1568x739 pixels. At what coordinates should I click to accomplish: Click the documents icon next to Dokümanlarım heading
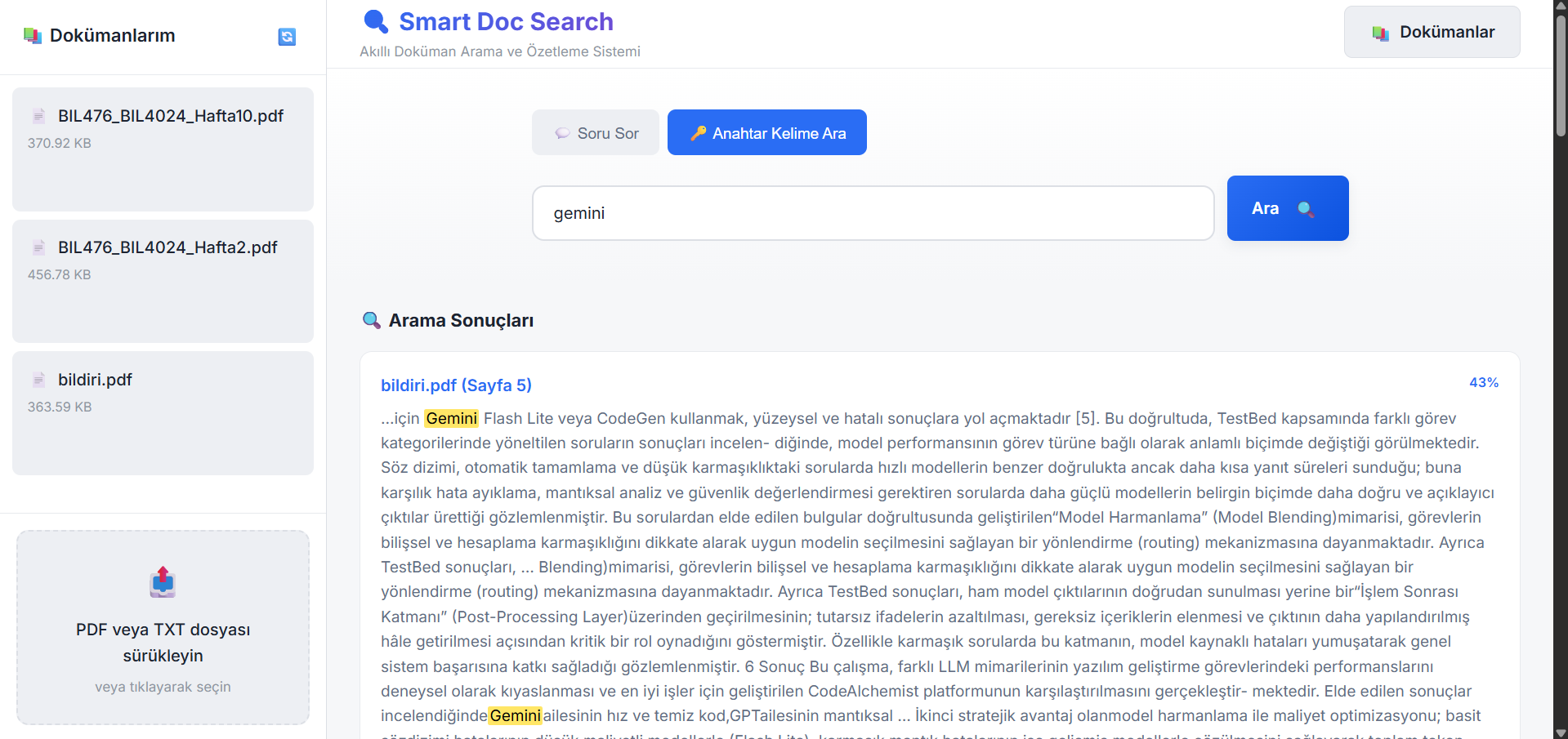pyautogui.click(x=33, y=35)
